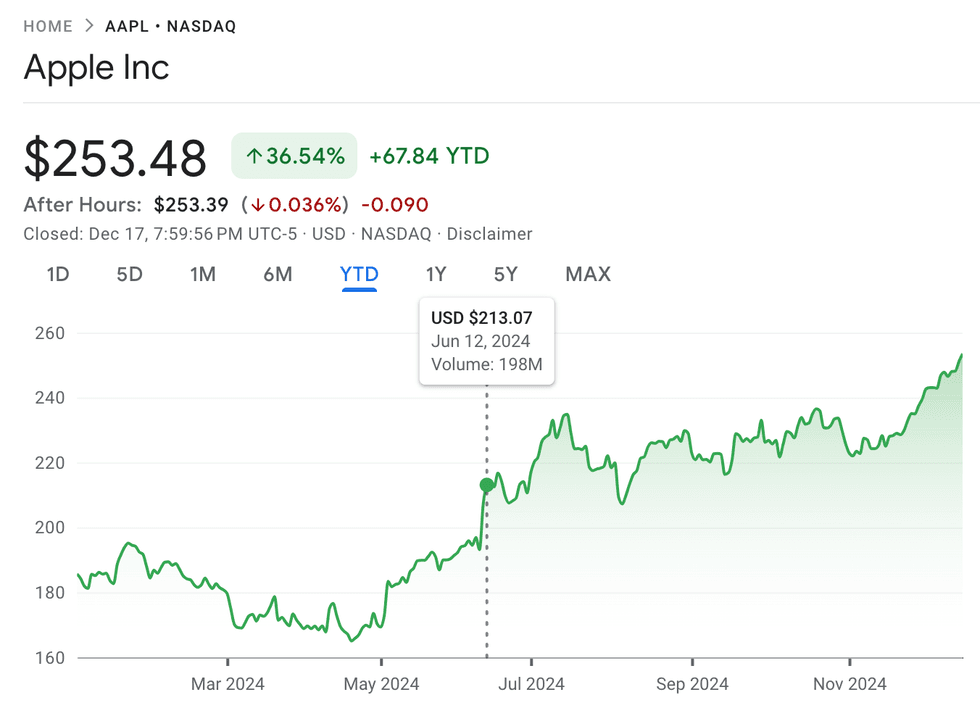This screenshot has width=980, height=710.
Task: Select the 1D time range tab
Action: coord(58,274)
